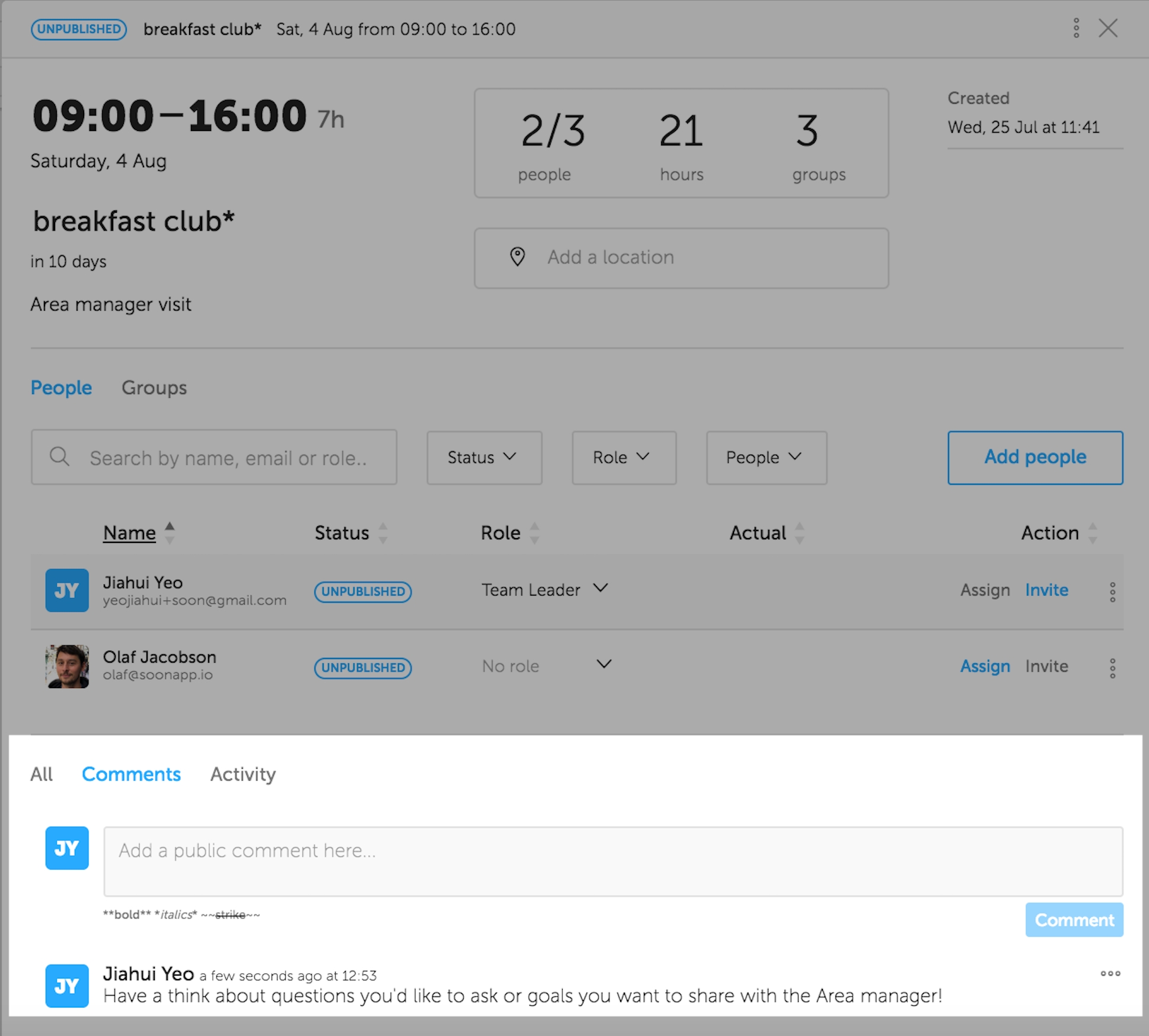Click Jiahui Yeo's JY avatar in table
This screenshot has height=1036, width=1149.
[67, 590]
